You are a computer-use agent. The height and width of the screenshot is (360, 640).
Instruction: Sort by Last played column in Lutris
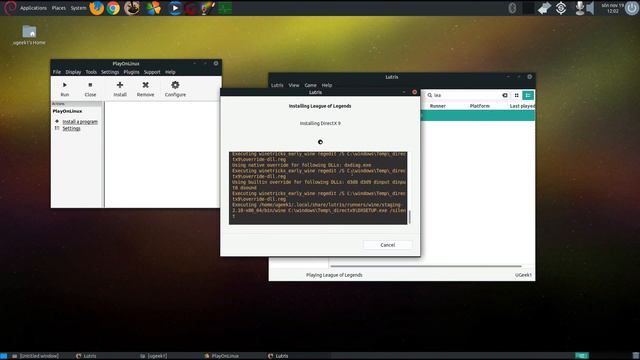522,106
